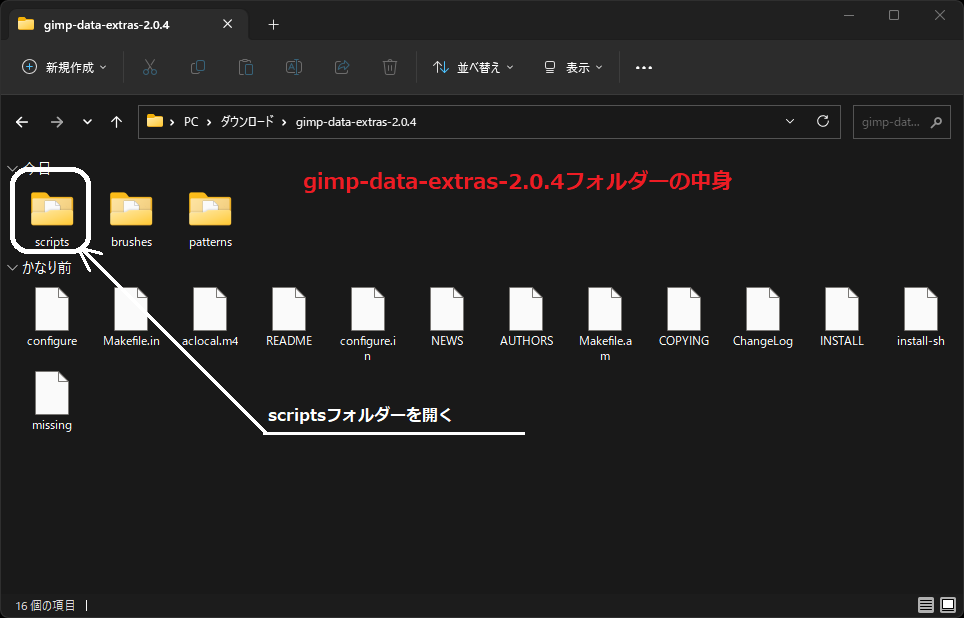The width and height of the screenshot is (964, 618).
Task: Click the Rename icon in toolbar
Action: point(293,67)
